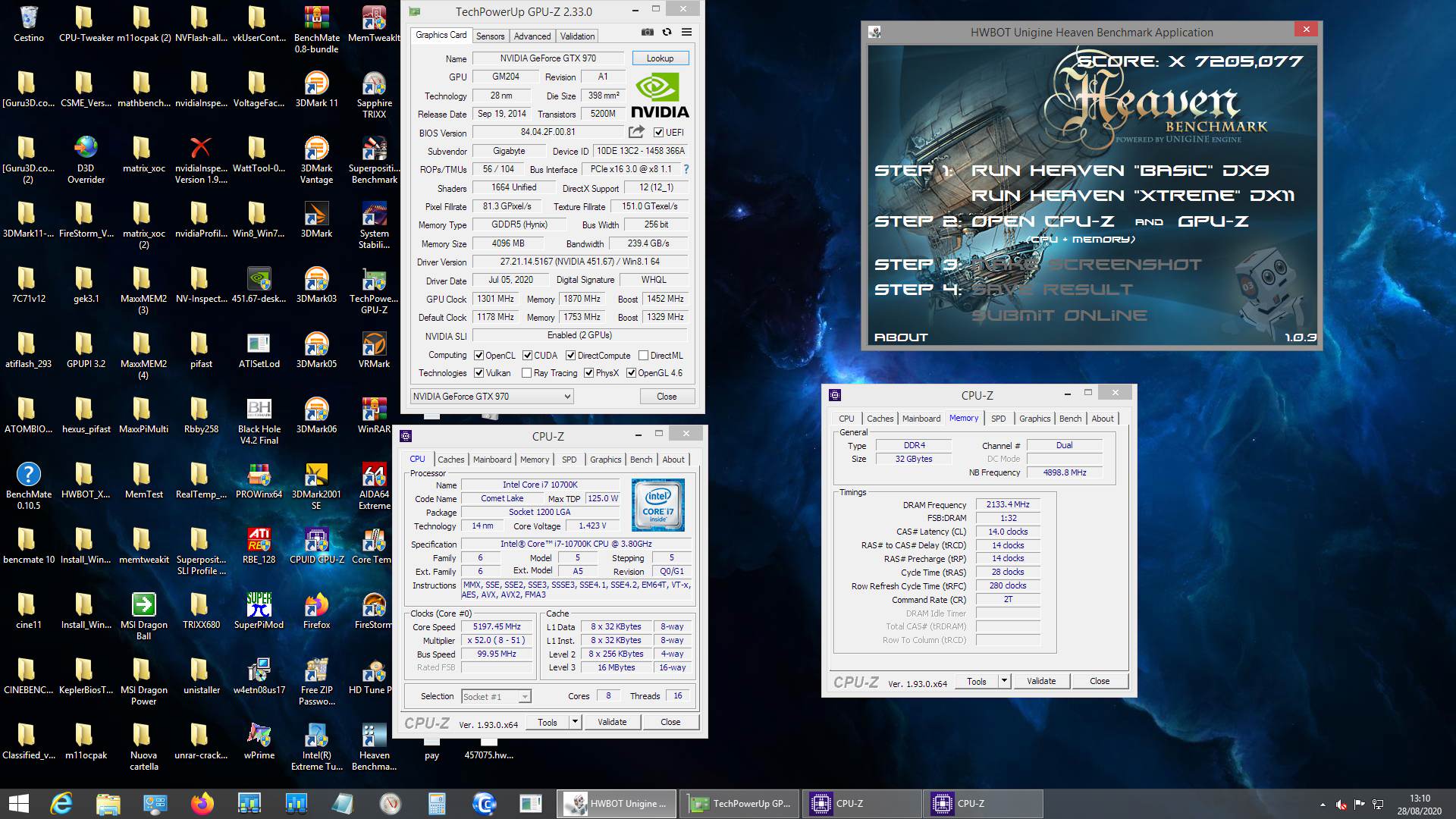
Task: Toggle Vulkan checkbox
Action: click(479, 373)
